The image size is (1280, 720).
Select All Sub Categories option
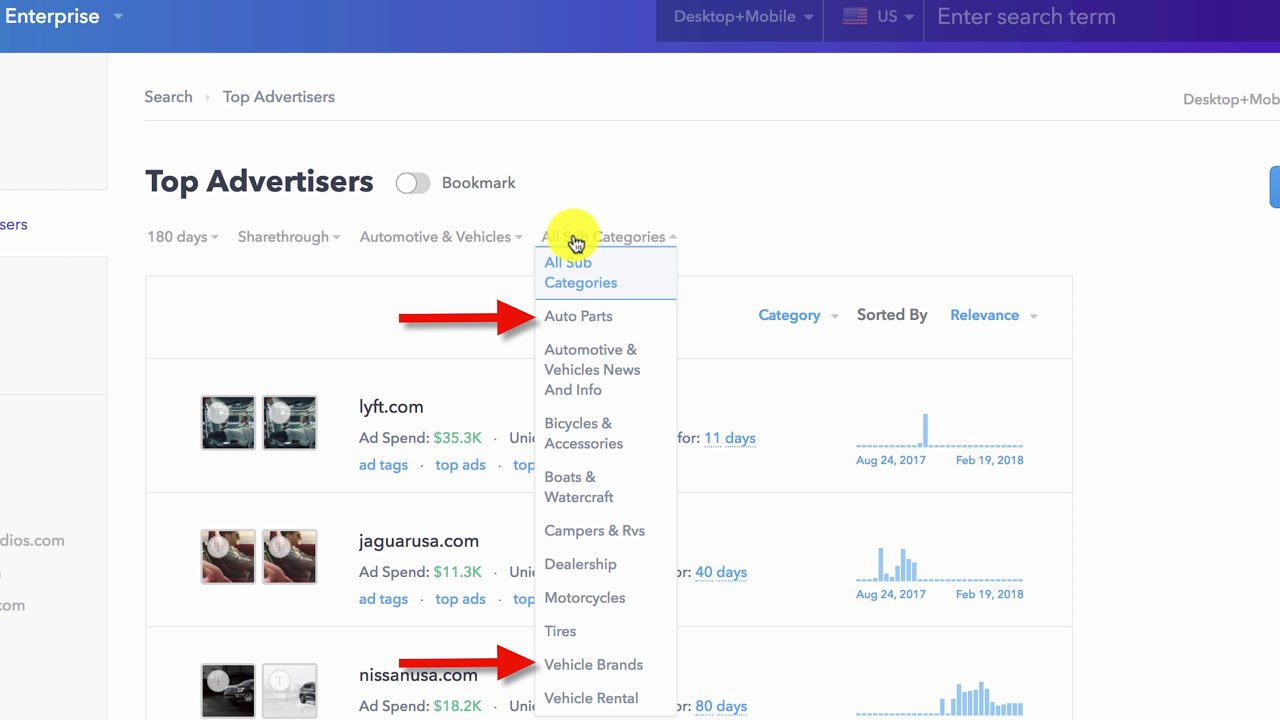606,273
